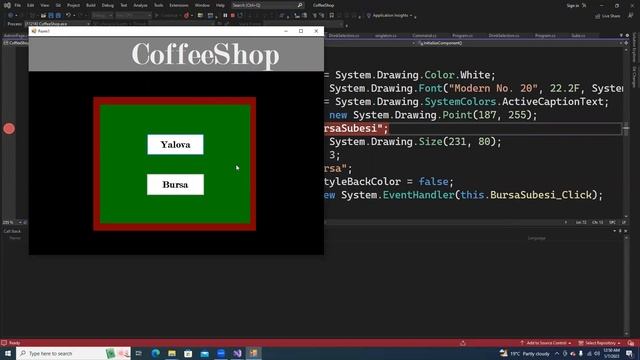640x360 pixels.
Task: Click the Bursa button in CoffeeShop form
Action: [175, 184]
